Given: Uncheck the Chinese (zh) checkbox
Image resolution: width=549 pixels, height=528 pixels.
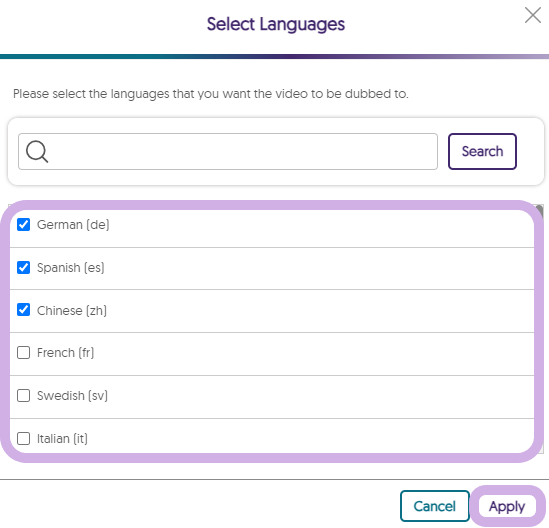Looking at the screenshot, I should [23, 310].
